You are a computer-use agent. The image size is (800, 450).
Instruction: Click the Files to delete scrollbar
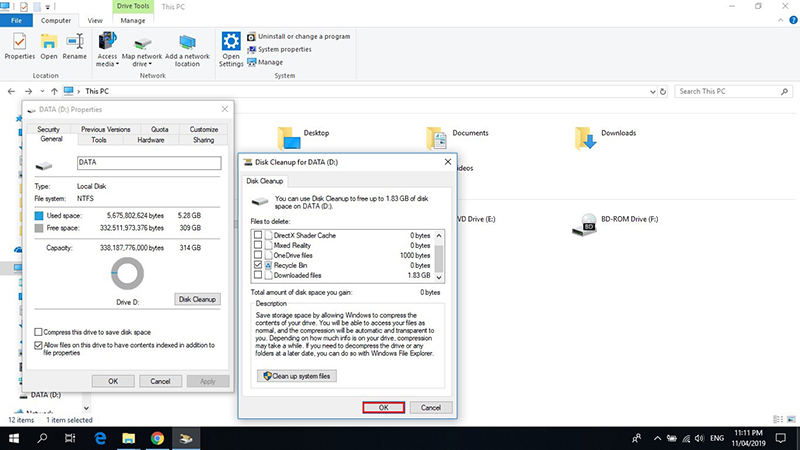tap(438, 250)
